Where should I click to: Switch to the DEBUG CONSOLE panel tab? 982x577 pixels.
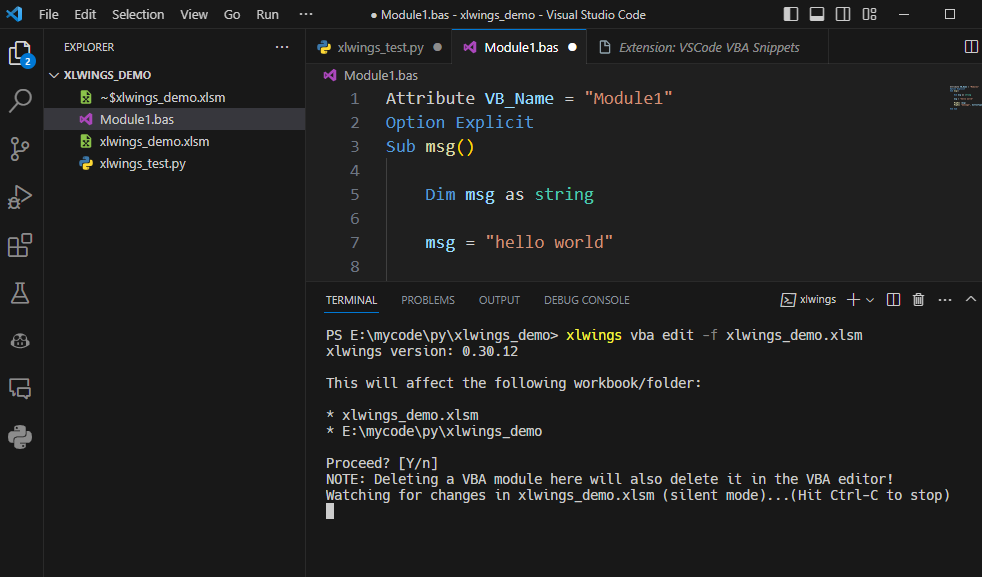586,300
